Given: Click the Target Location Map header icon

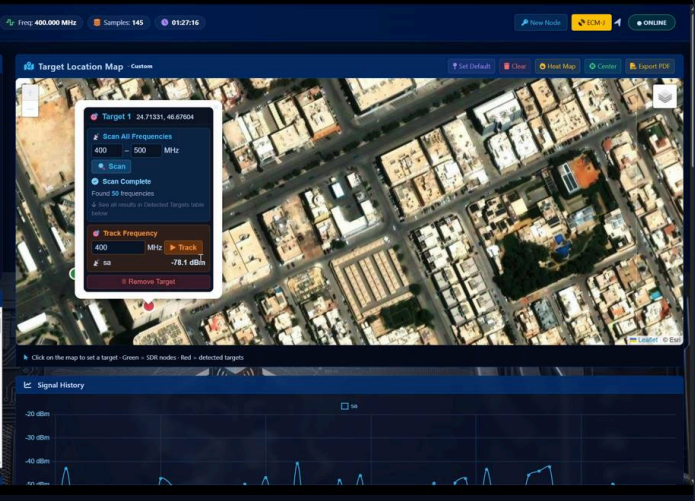Looking at the screenshot, I should [29, 67].
